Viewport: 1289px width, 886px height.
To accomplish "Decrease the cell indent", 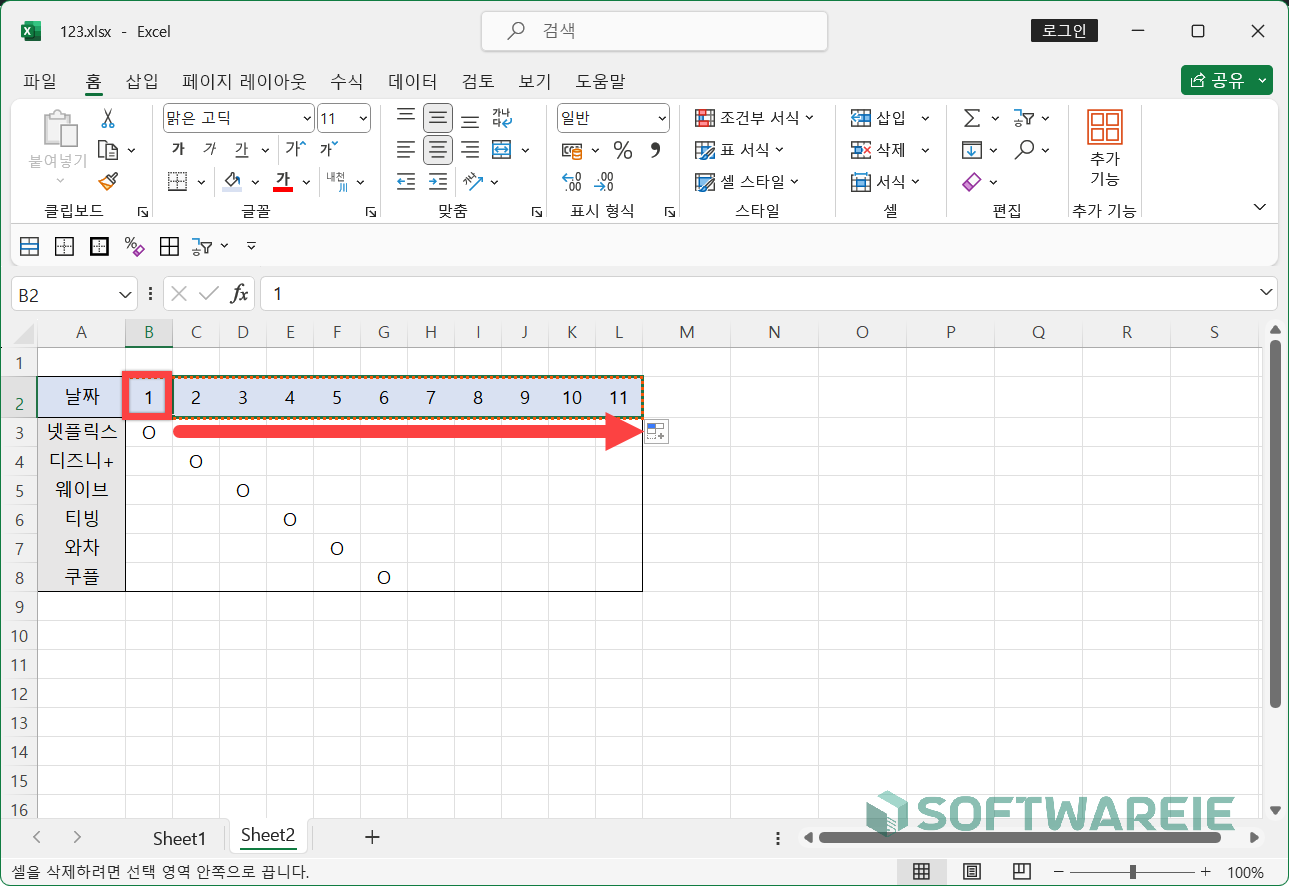I will [x=405, y=181].
